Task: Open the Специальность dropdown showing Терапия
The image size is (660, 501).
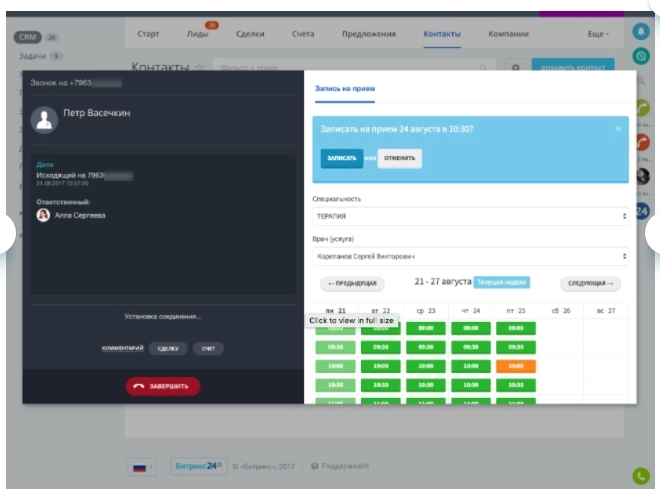Action: point(470,216)
